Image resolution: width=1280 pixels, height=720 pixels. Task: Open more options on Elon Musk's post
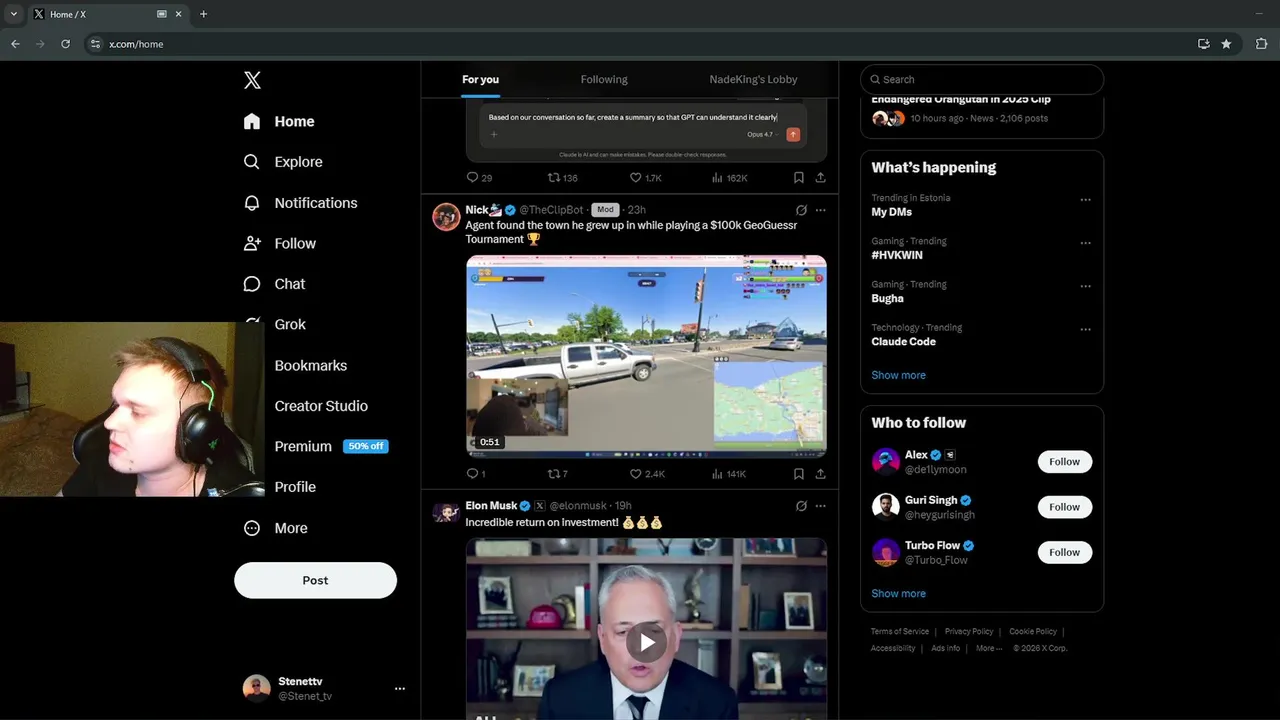pos(820,506)
